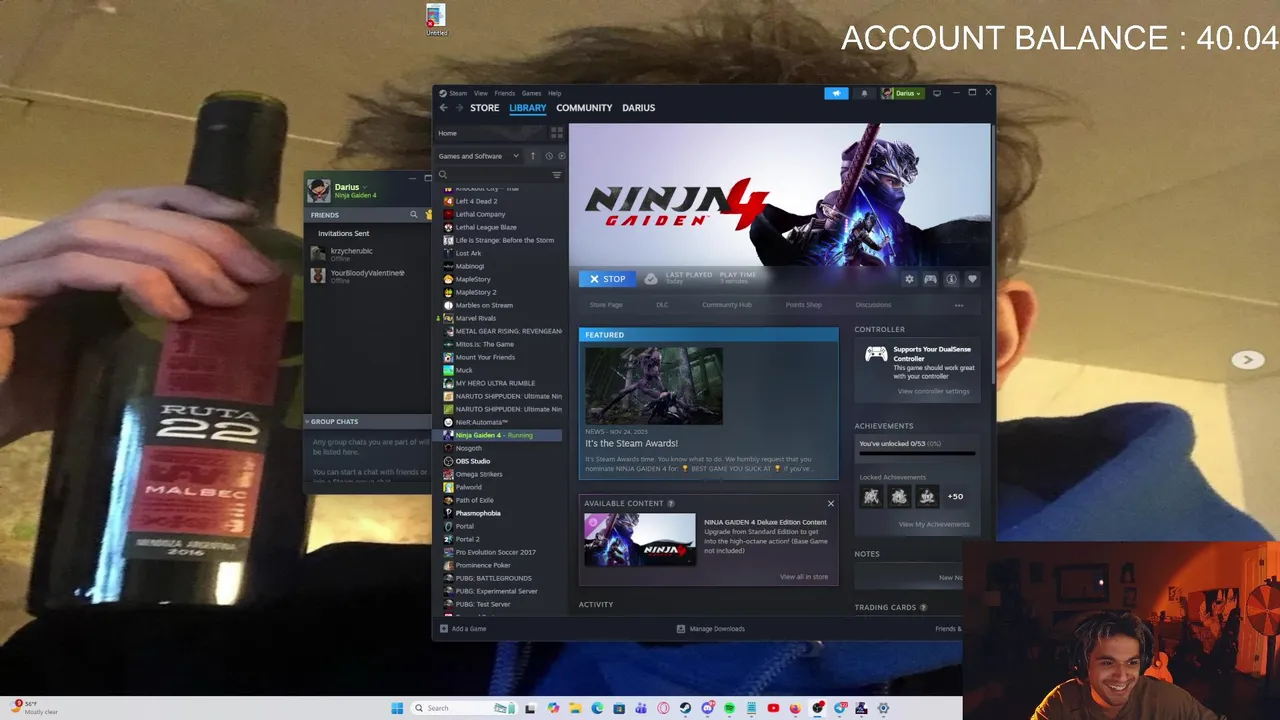The height and width of the screenshot is (720, 1280).
Task: Click the achievements progress bar
Action: (x=916, y=454)
